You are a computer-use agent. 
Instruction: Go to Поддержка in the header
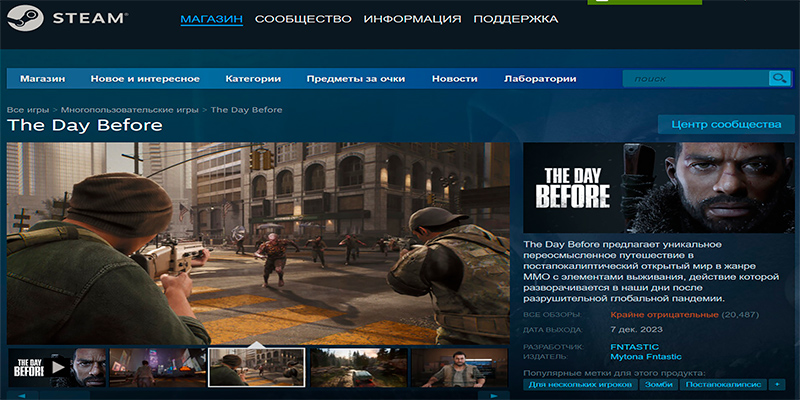[x=515, y=19]
